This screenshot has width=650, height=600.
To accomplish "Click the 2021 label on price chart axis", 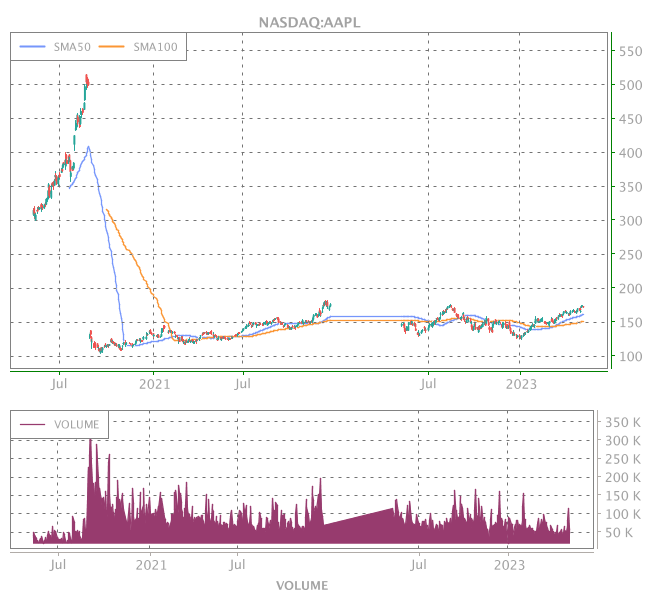I will click(154, 384).
